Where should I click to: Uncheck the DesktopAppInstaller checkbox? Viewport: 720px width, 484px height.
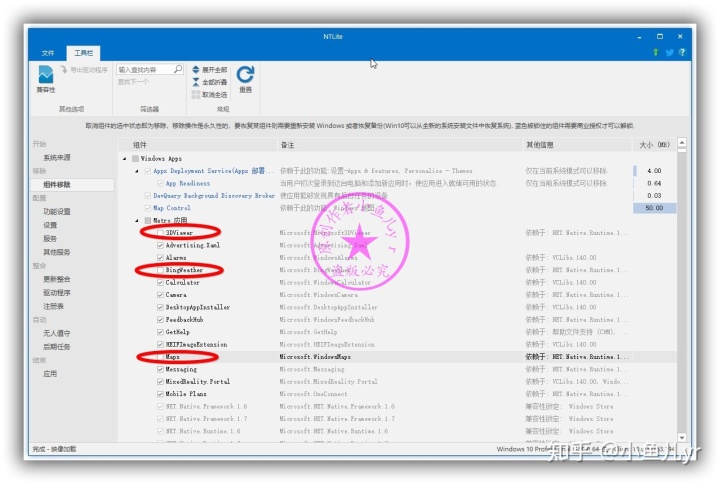(160, 307)
